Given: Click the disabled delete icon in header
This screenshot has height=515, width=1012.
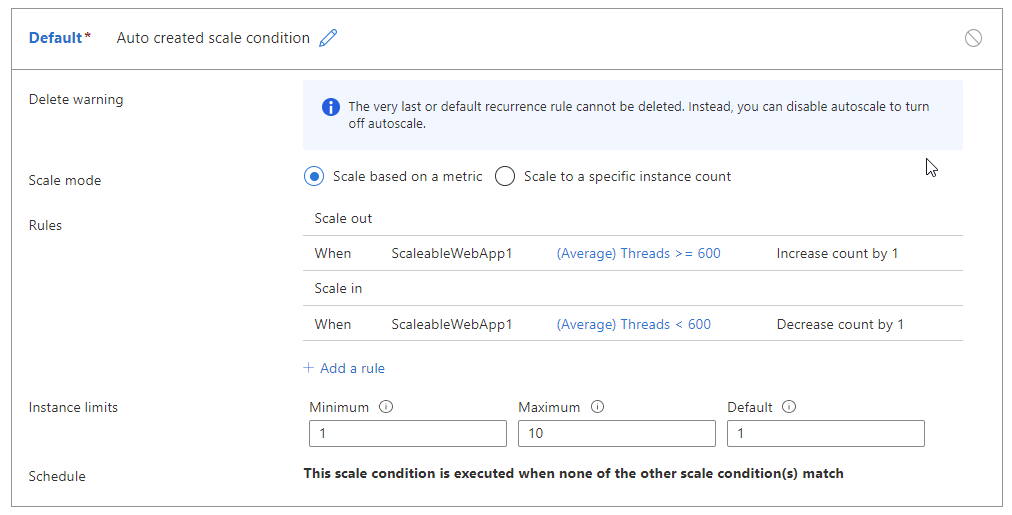Looking at the screenshot, I should coord(973,38).
